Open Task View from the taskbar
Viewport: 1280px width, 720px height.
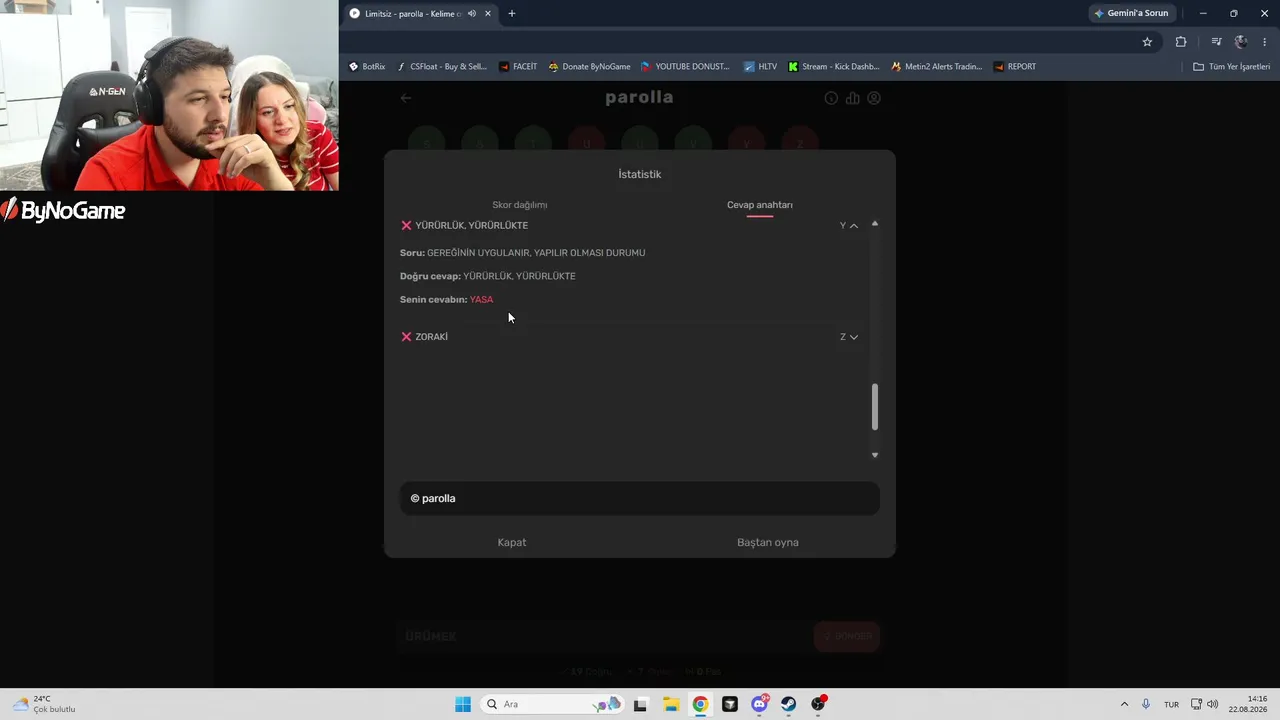[640, 704]
